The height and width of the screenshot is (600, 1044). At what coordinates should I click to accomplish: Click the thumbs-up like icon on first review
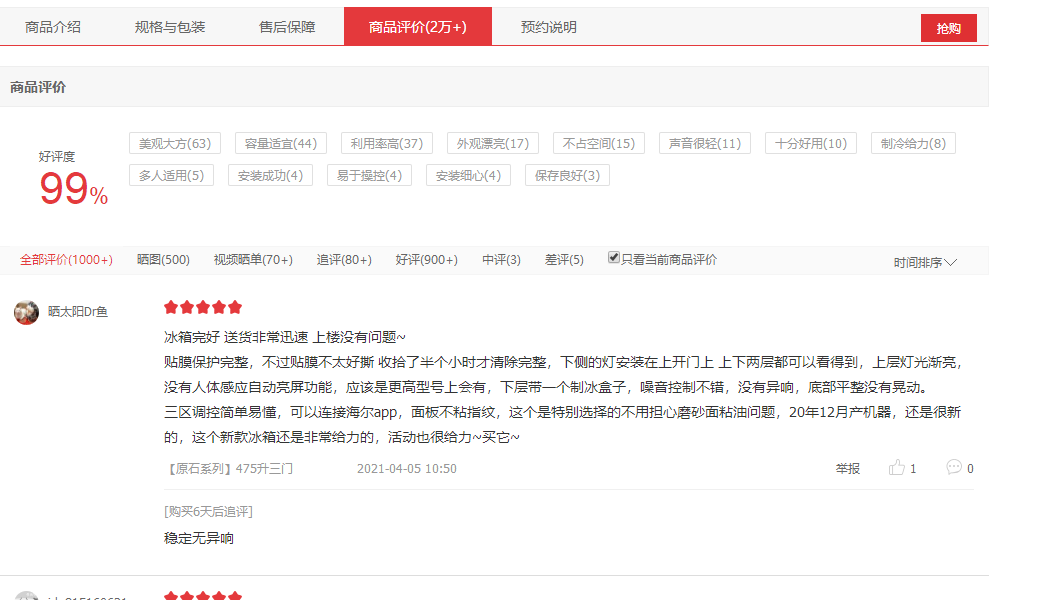[896, 467]
